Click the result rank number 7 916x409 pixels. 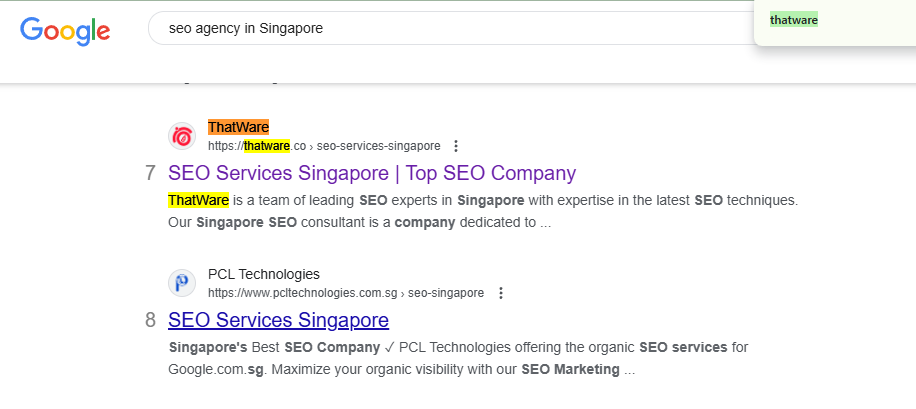pyautogui.click(x=150, y=174)
